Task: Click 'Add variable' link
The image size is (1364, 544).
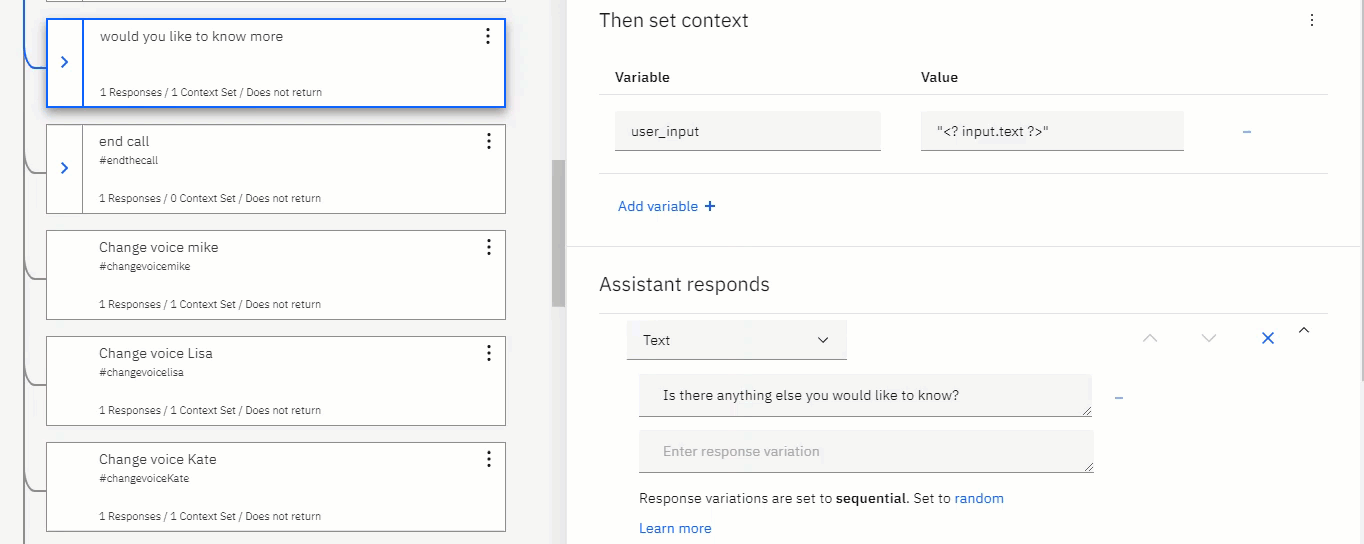Action: (x=666, y=206)
